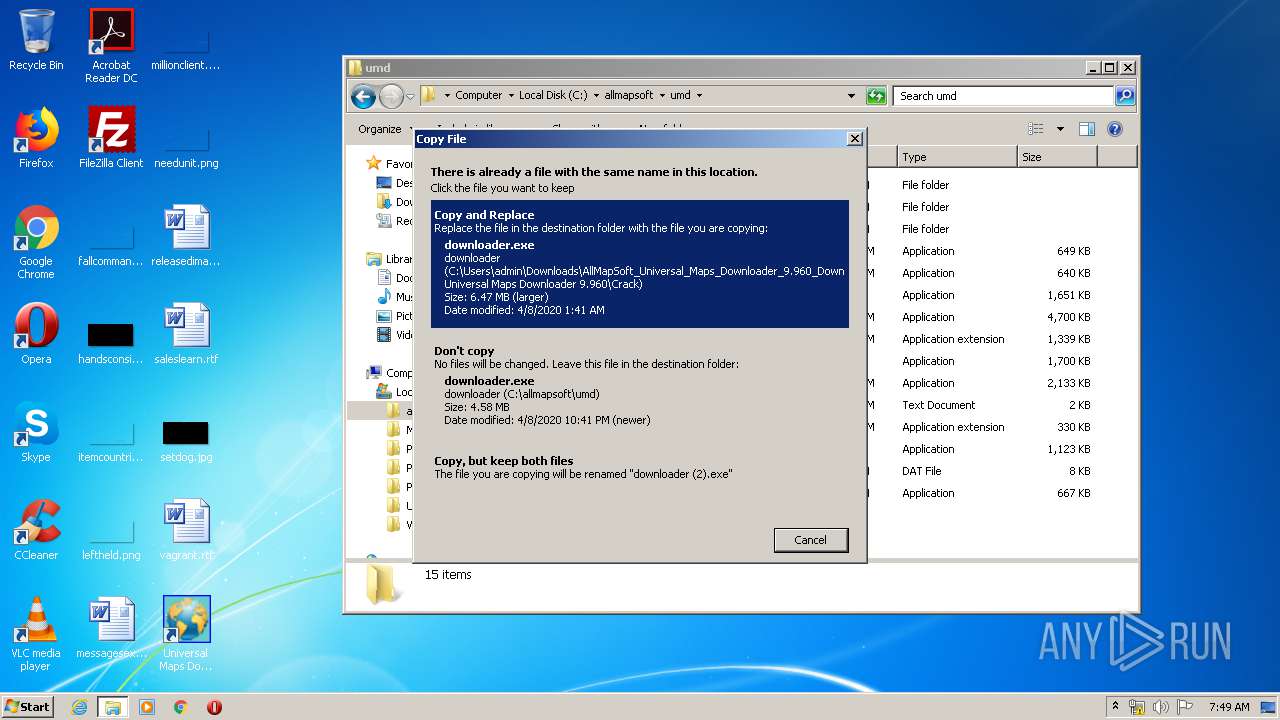
Task: Select the releasedima... desktop document
Action: pyautogui.click(x=186, y=235)
